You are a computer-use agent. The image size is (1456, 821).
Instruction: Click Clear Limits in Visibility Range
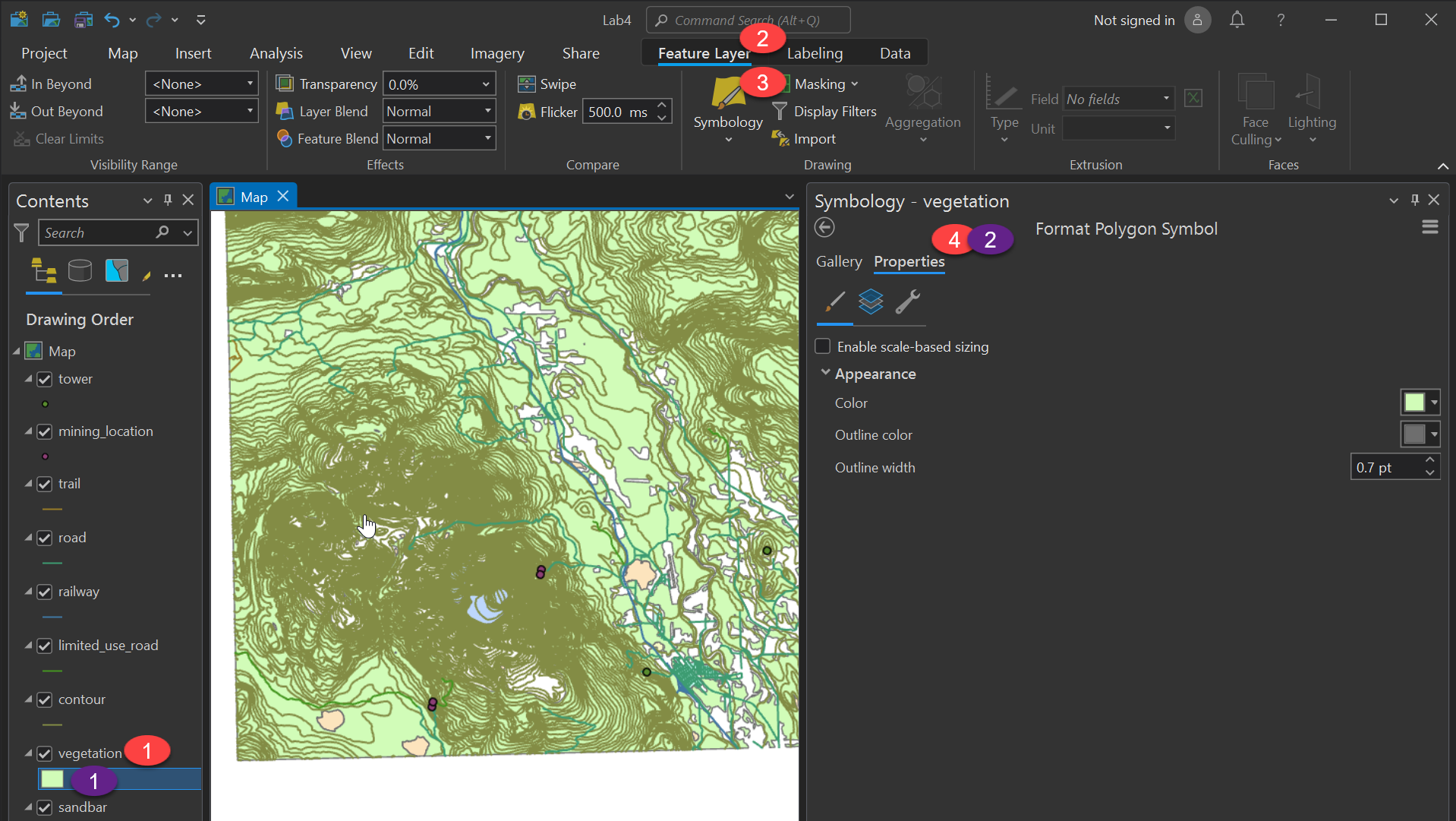click(67, 138)
